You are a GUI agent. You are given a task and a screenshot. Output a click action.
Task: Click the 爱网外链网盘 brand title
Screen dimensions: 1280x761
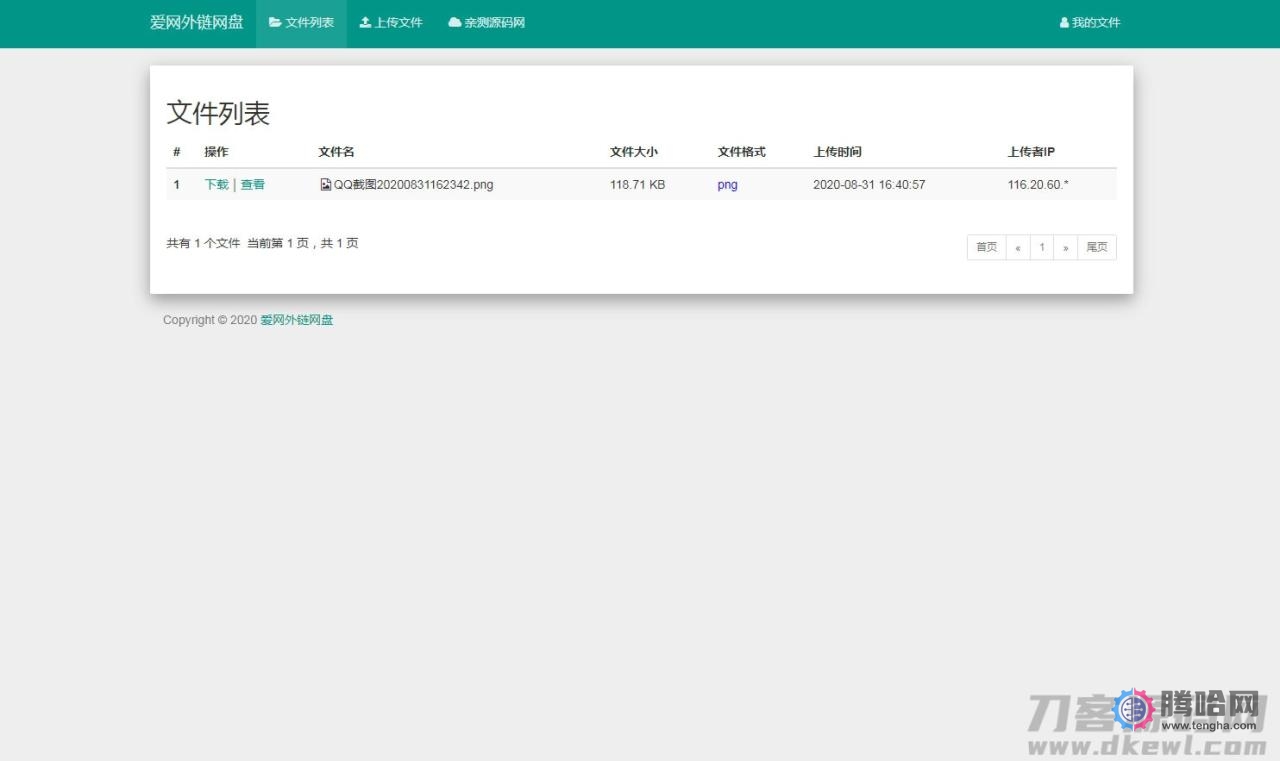(197, 22)
